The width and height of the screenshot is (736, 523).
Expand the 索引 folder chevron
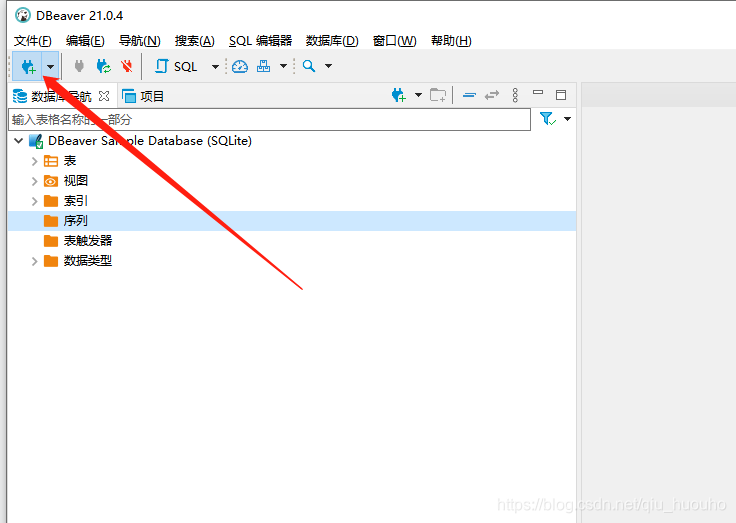[x=34, y=201]
